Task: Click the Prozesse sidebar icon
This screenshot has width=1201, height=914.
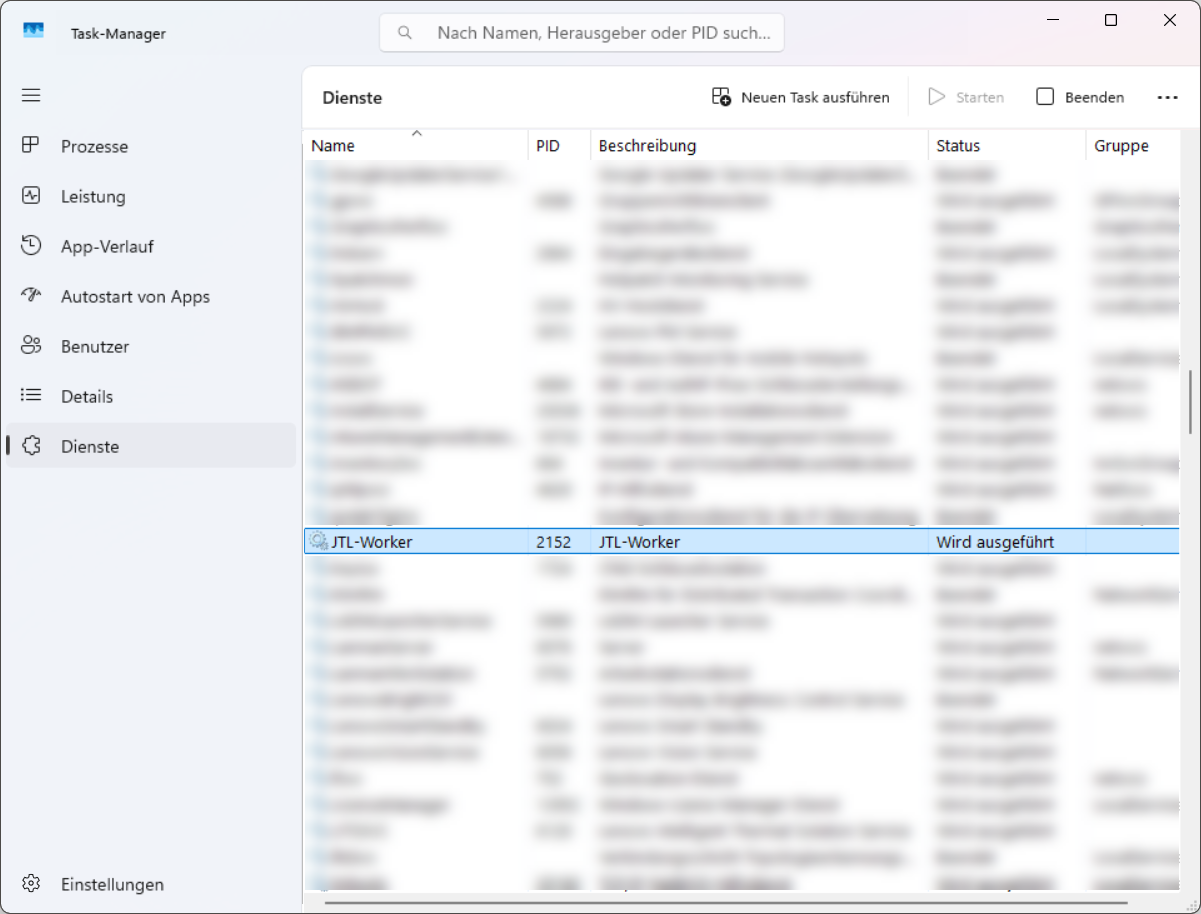Action: (31, 146)
